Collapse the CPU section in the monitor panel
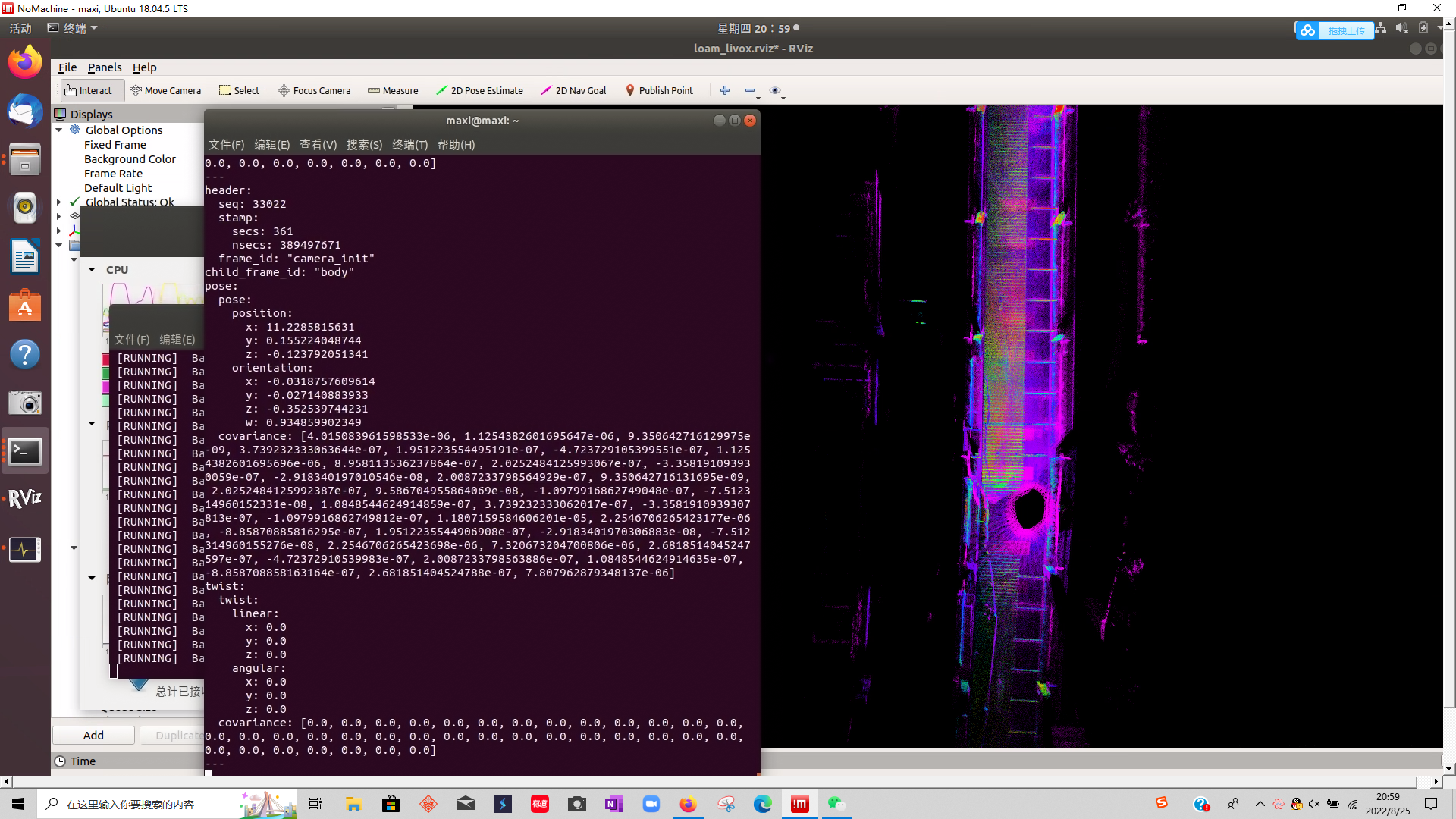 (x=92, y=269)
